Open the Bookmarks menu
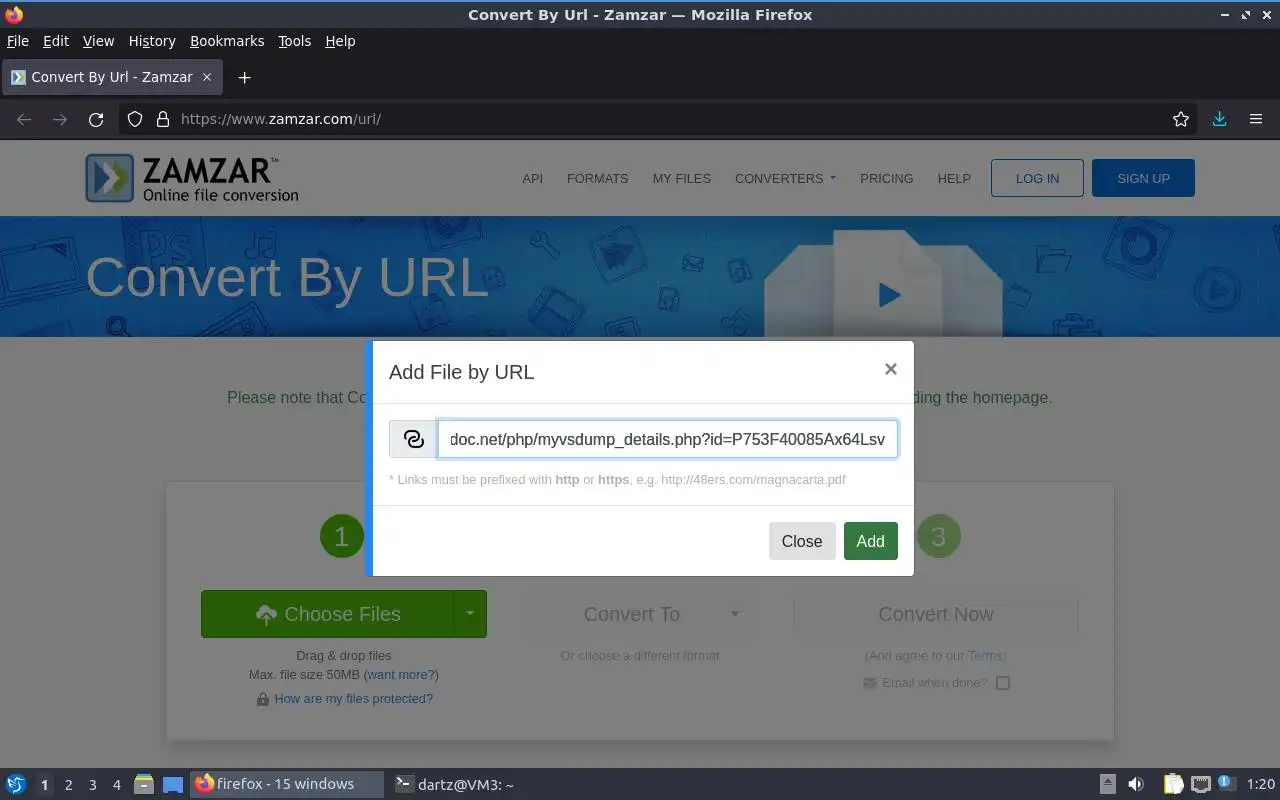Screen dimensions: 1280x800 [227, 41]
